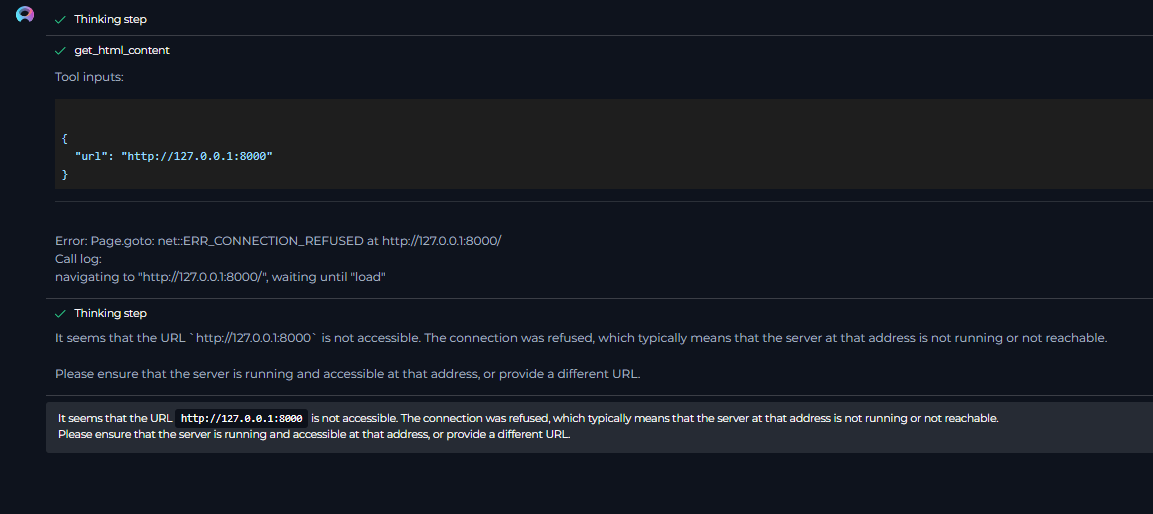This screenshot has height=514, width=1153.
Task: Click the "Tool inputs:" label
Action: [89, 77]
